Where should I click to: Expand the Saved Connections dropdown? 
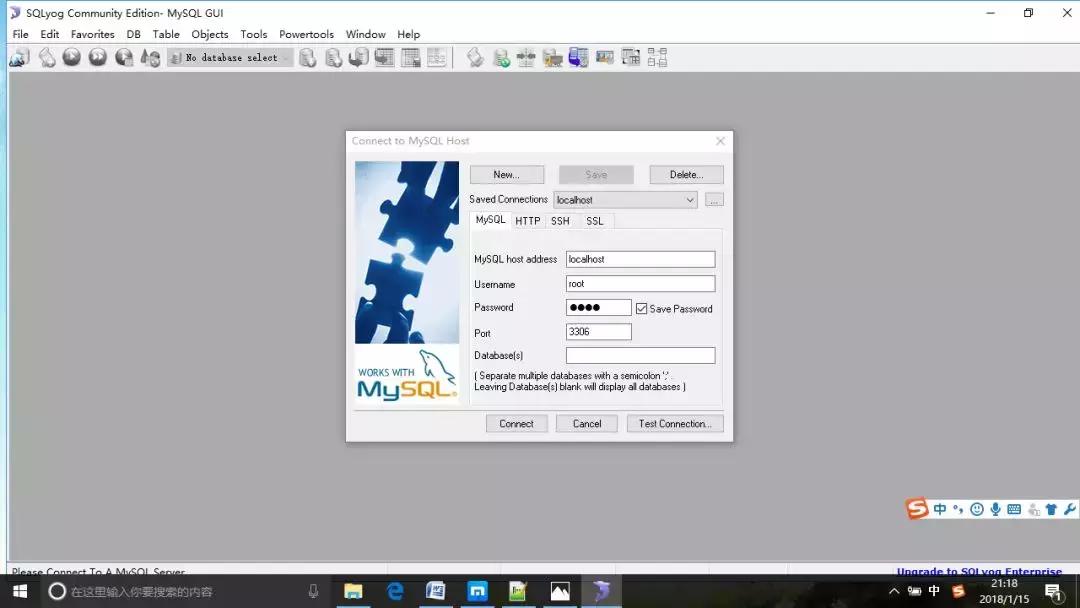(690, 200)
